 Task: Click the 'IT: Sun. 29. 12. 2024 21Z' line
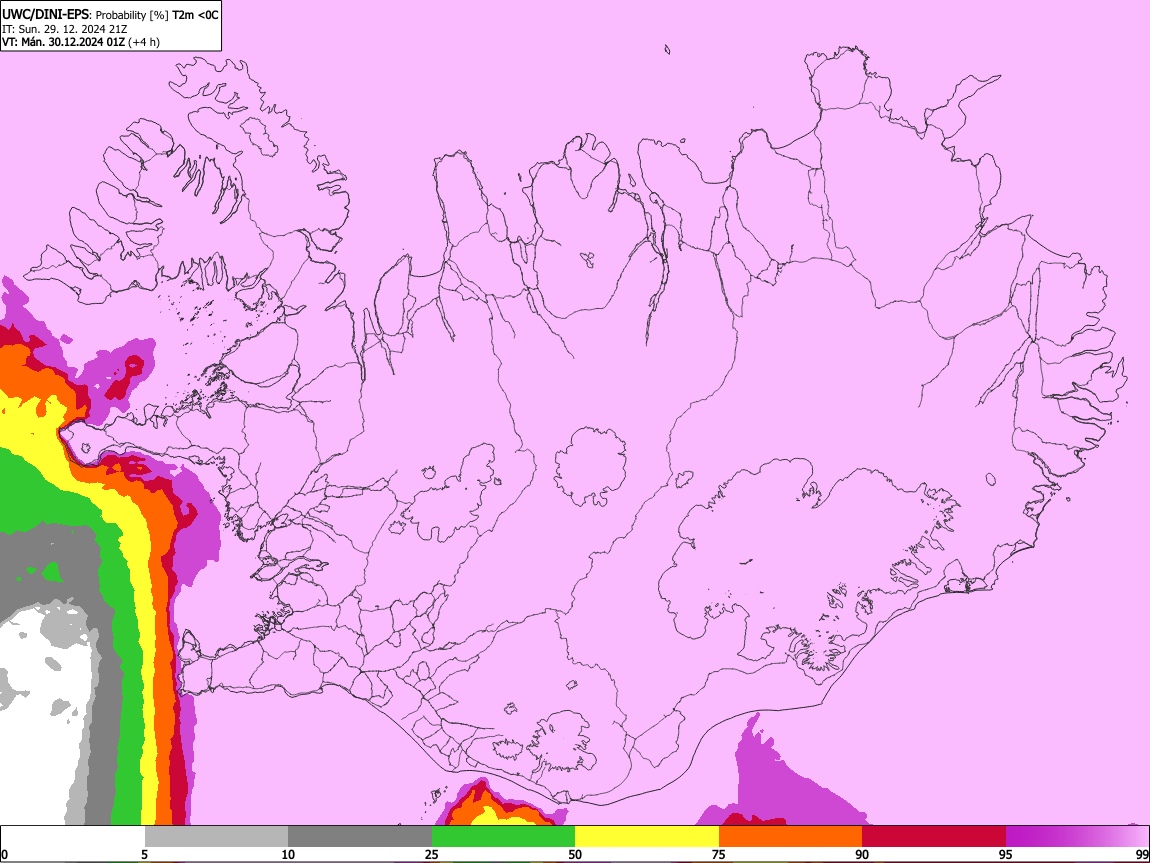[x=64, y=29]
